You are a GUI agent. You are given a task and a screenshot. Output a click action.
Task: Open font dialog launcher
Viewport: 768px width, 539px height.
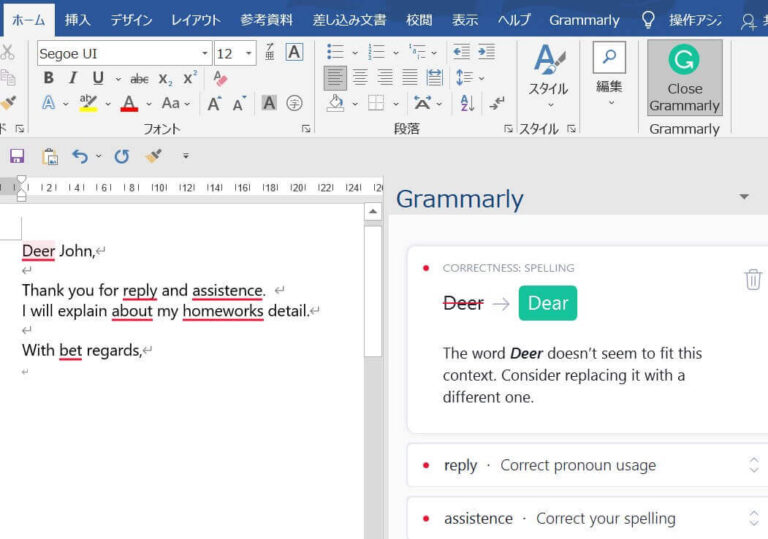(306, 128)
